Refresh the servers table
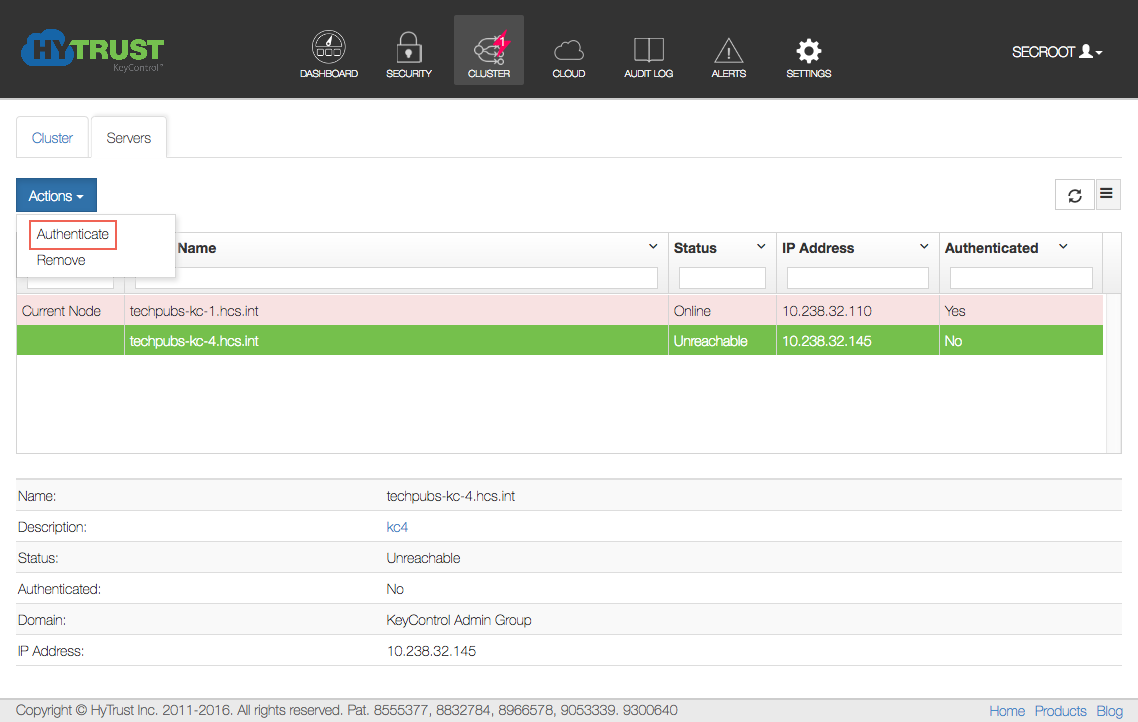The width and height of the screenshot is (1138, 722). point(1074,194)
